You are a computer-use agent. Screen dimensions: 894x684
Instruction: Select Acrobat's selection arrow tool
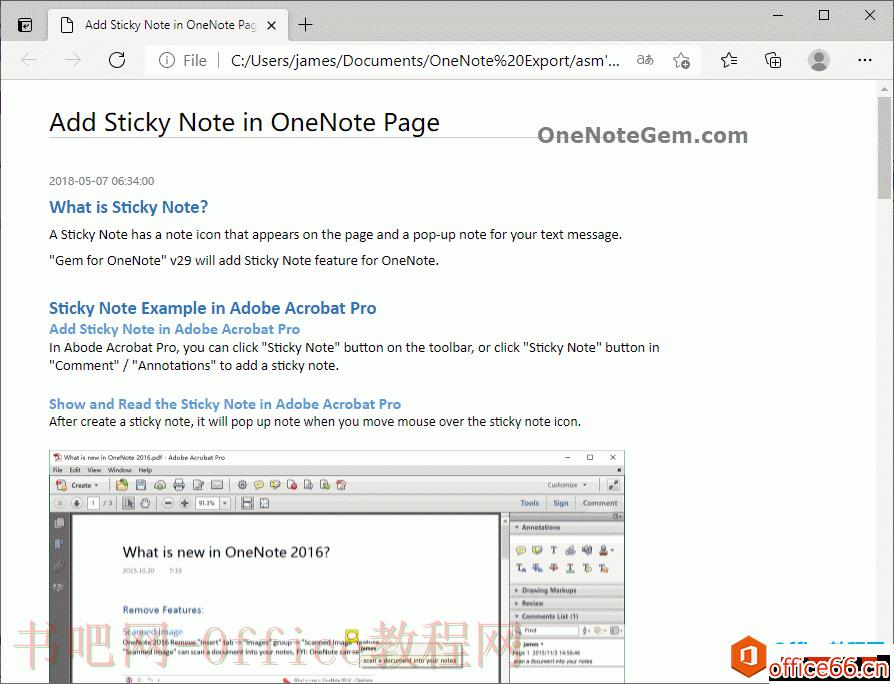tap(128, 503)
